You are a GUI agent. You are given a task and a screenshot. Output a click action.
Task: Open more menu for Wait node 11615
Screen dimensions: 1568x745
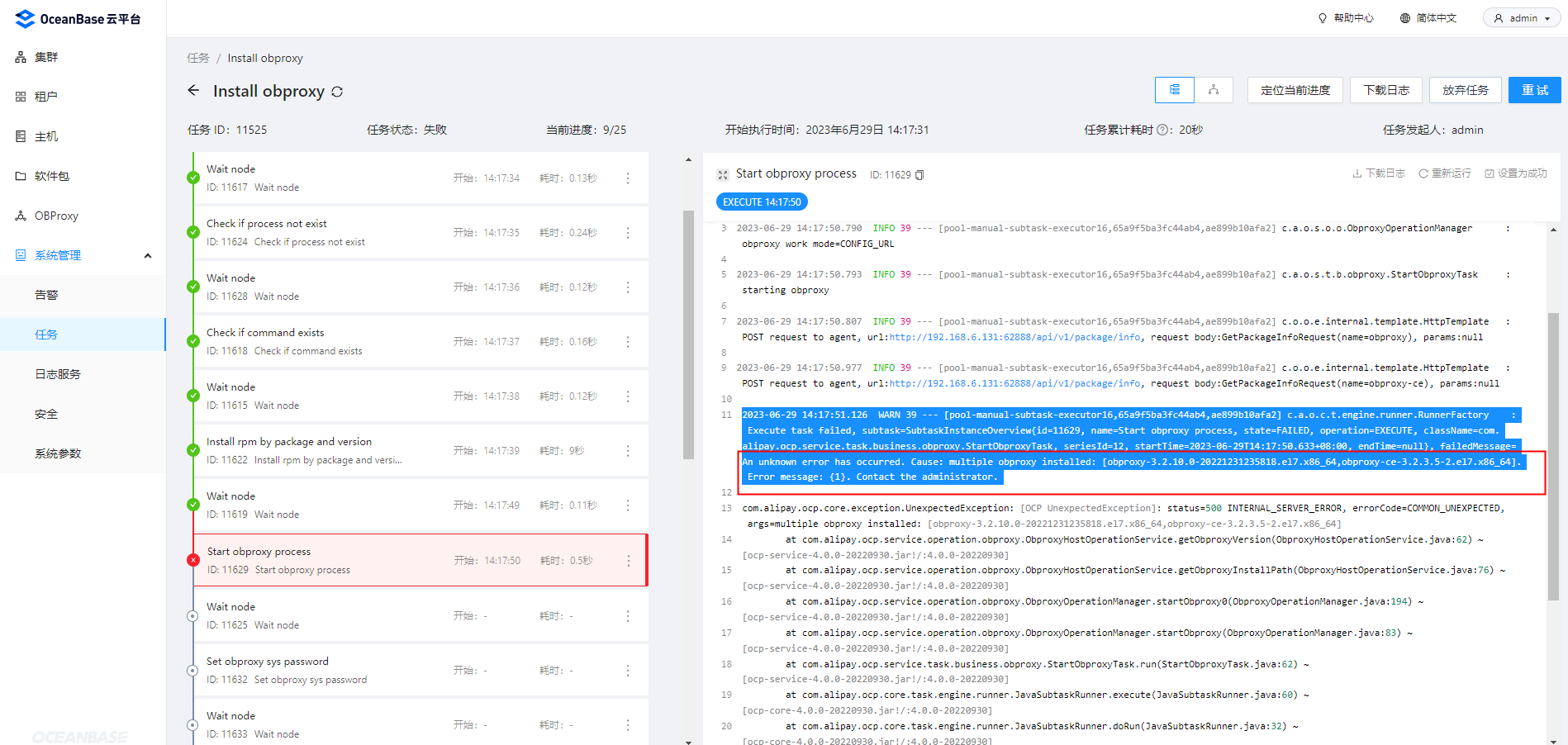click(x=628, y=396)
